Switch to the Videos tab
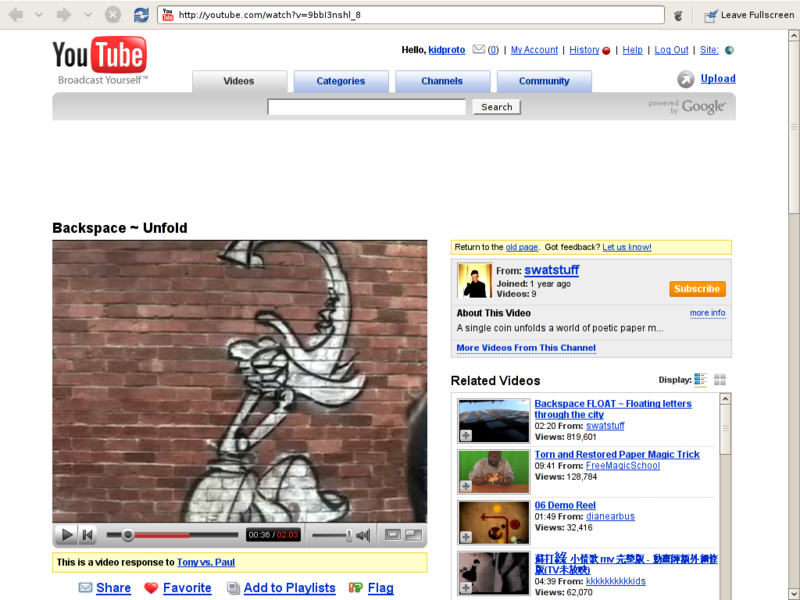Viewport: 800px width, 600px height. click(x=239, y=81)
